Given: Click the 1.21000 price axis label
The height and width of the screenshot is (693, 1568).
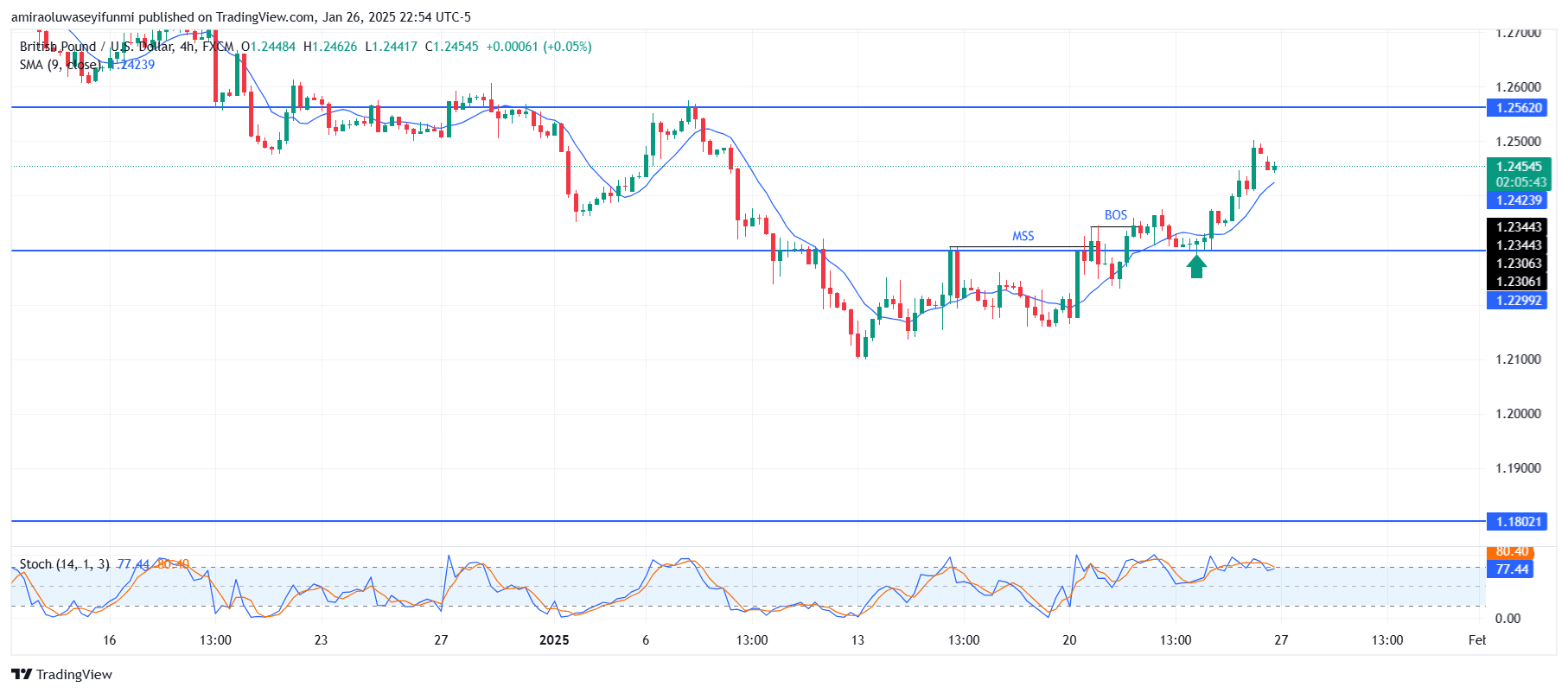Looking at the screenshot, I should coord(1519,359).
